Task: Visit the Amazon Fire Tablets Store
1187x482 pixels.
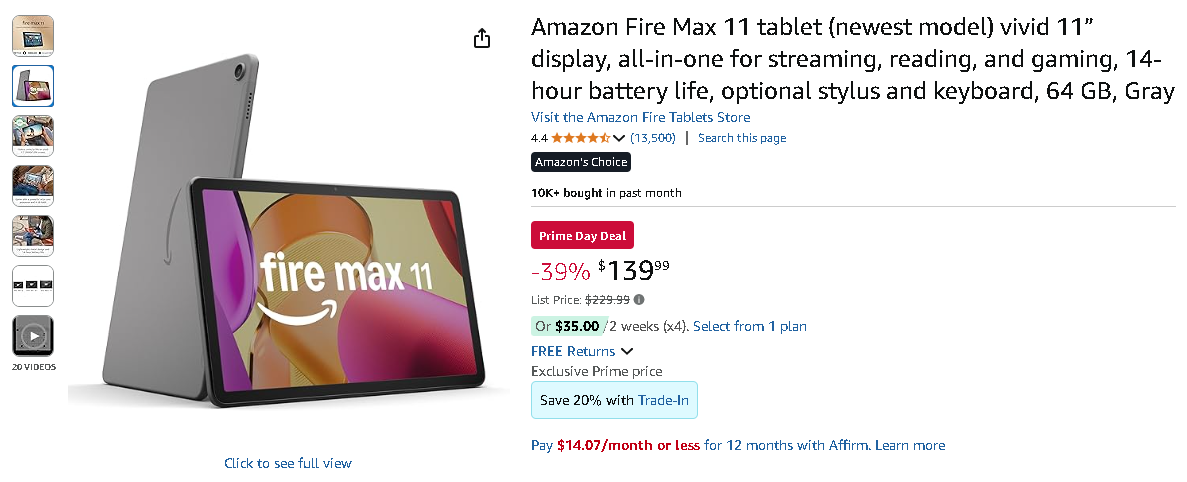Action: [x=640, y=118]
